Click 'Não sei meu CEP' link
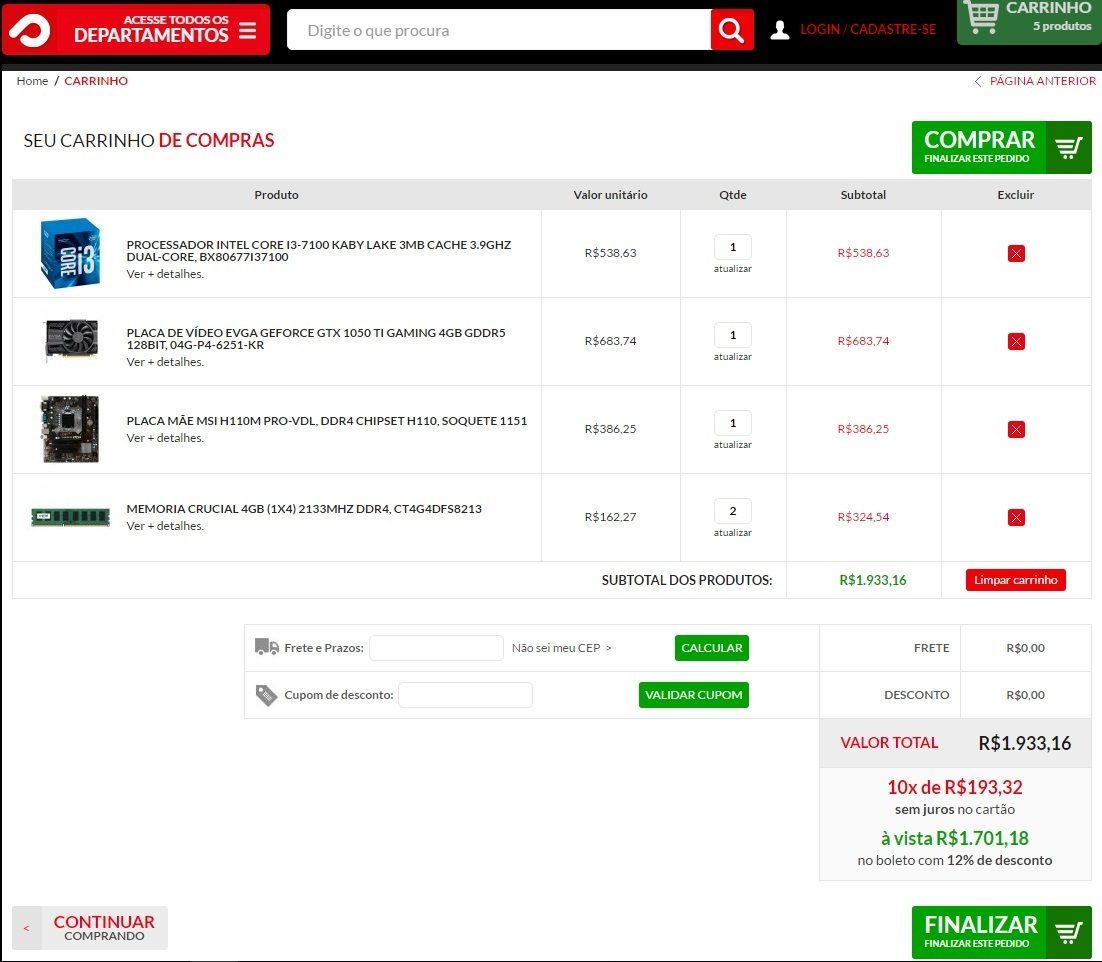Screen dimensions: 1102x962 (562, 648)
